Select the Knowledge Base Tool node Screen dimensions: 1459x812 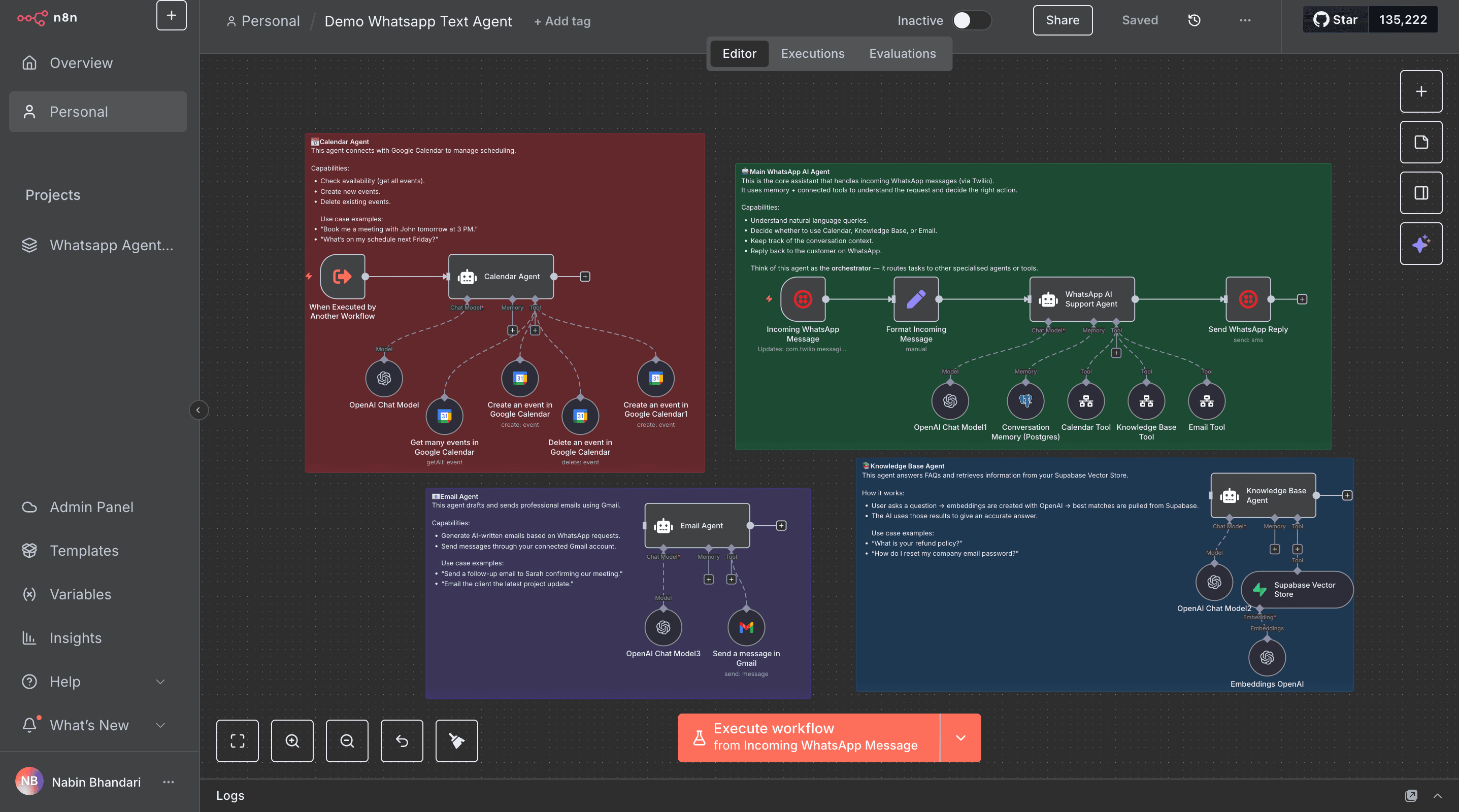tap(1146, 401)
